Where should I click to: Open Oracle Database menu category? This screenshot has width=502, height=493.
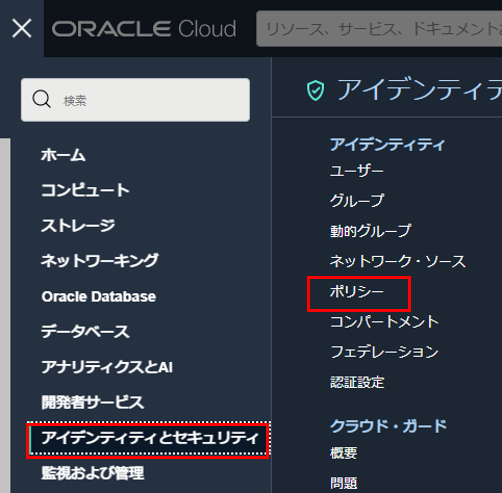[99, 296]
